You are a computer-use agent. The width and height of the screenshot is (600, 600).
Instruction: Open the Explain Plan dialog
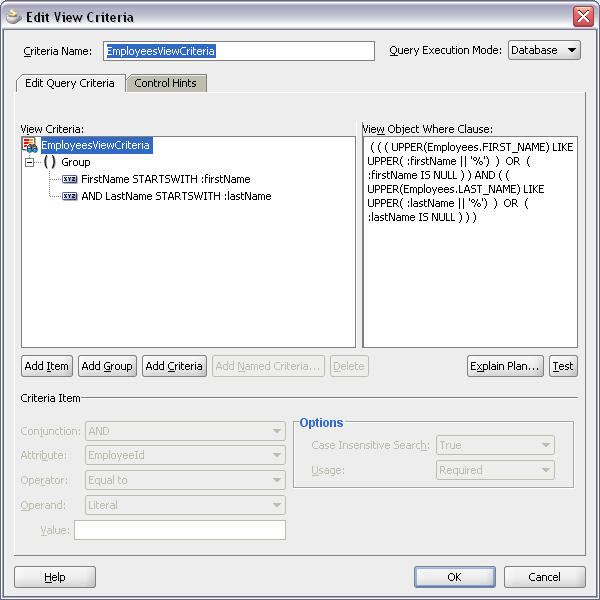coord(505,366)
